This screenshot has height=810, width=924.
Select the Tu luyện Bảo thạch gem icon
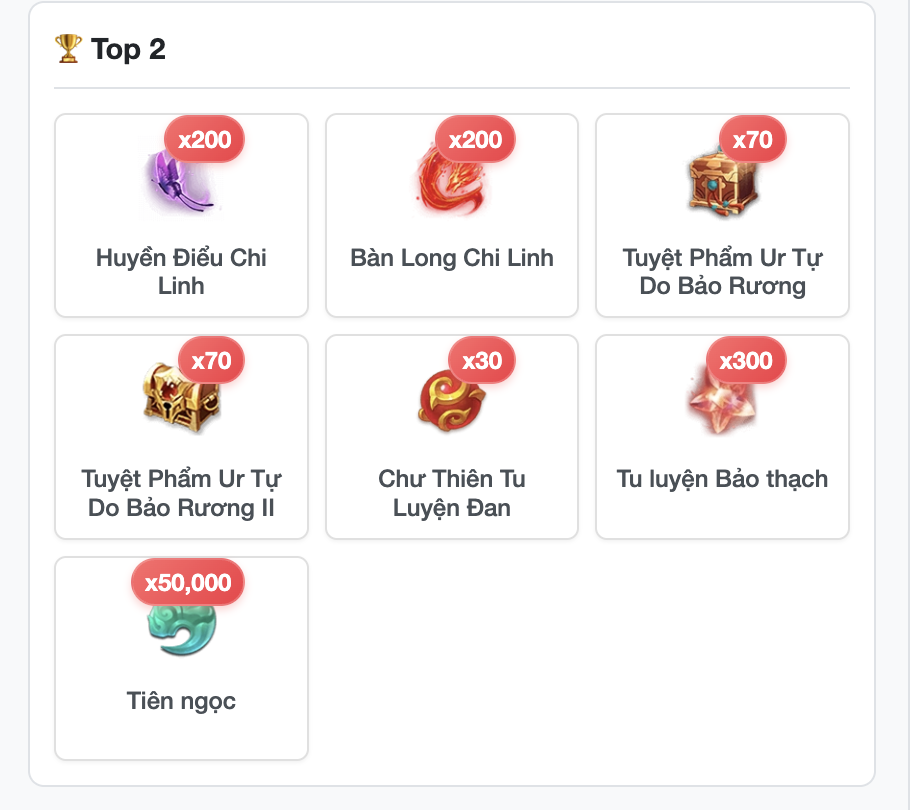pyautogui.click(x=722, y=400)
